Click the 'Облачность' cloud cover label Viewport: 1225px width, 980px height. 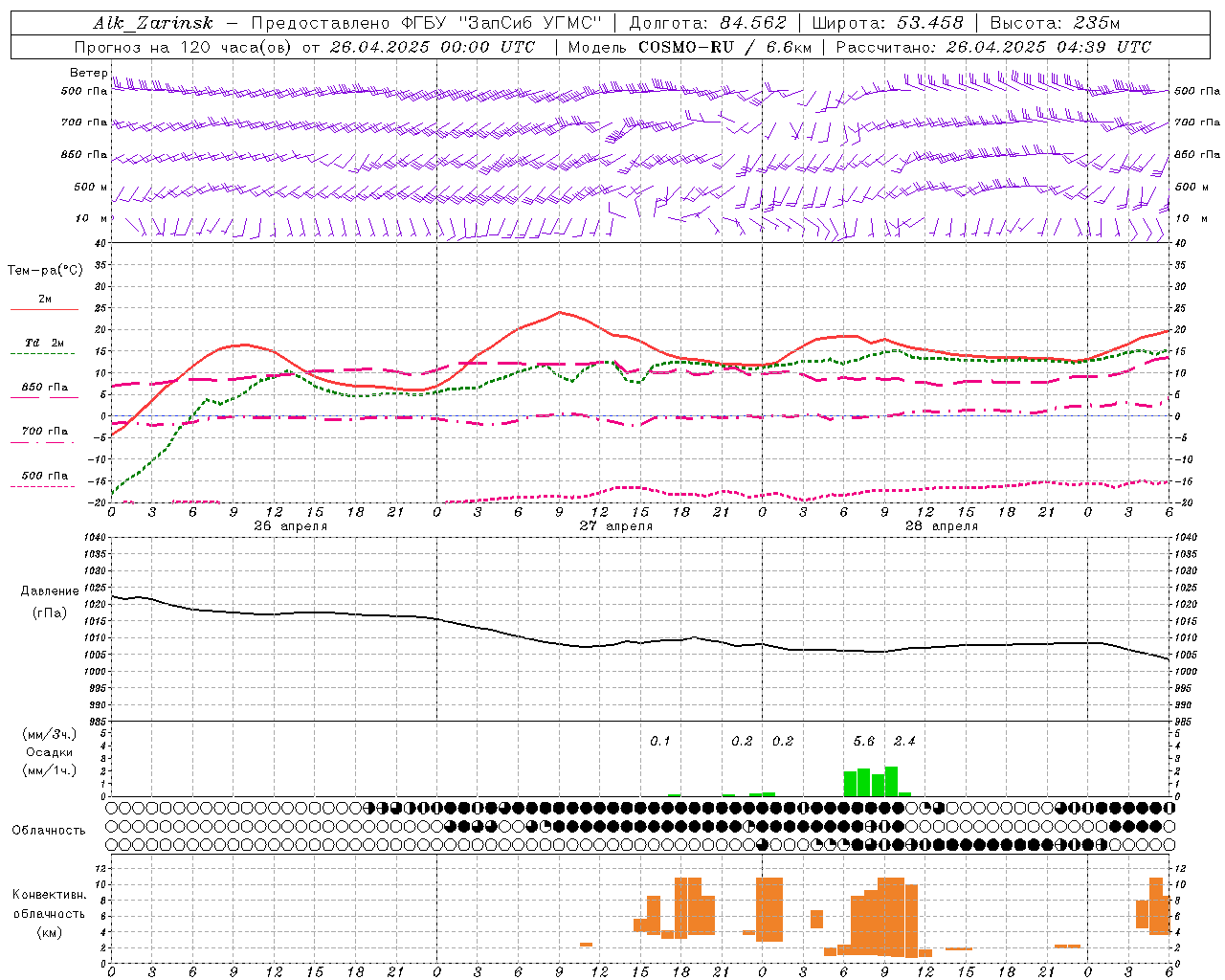coord(49,830)
